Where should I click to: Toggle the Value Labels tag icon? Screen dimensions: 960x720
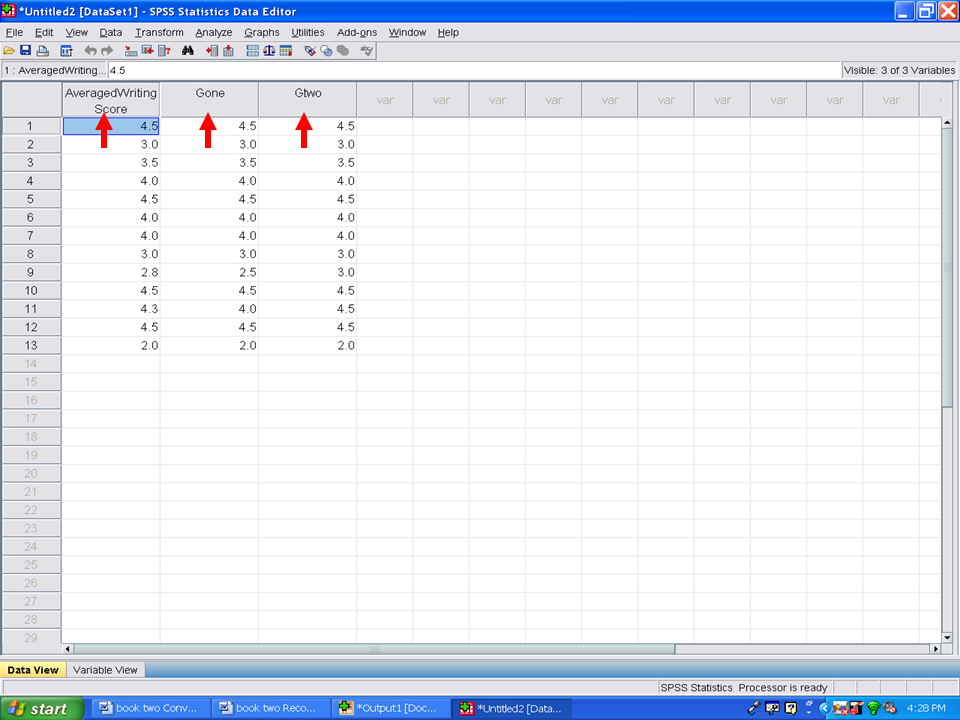click(x=310, y=50)
